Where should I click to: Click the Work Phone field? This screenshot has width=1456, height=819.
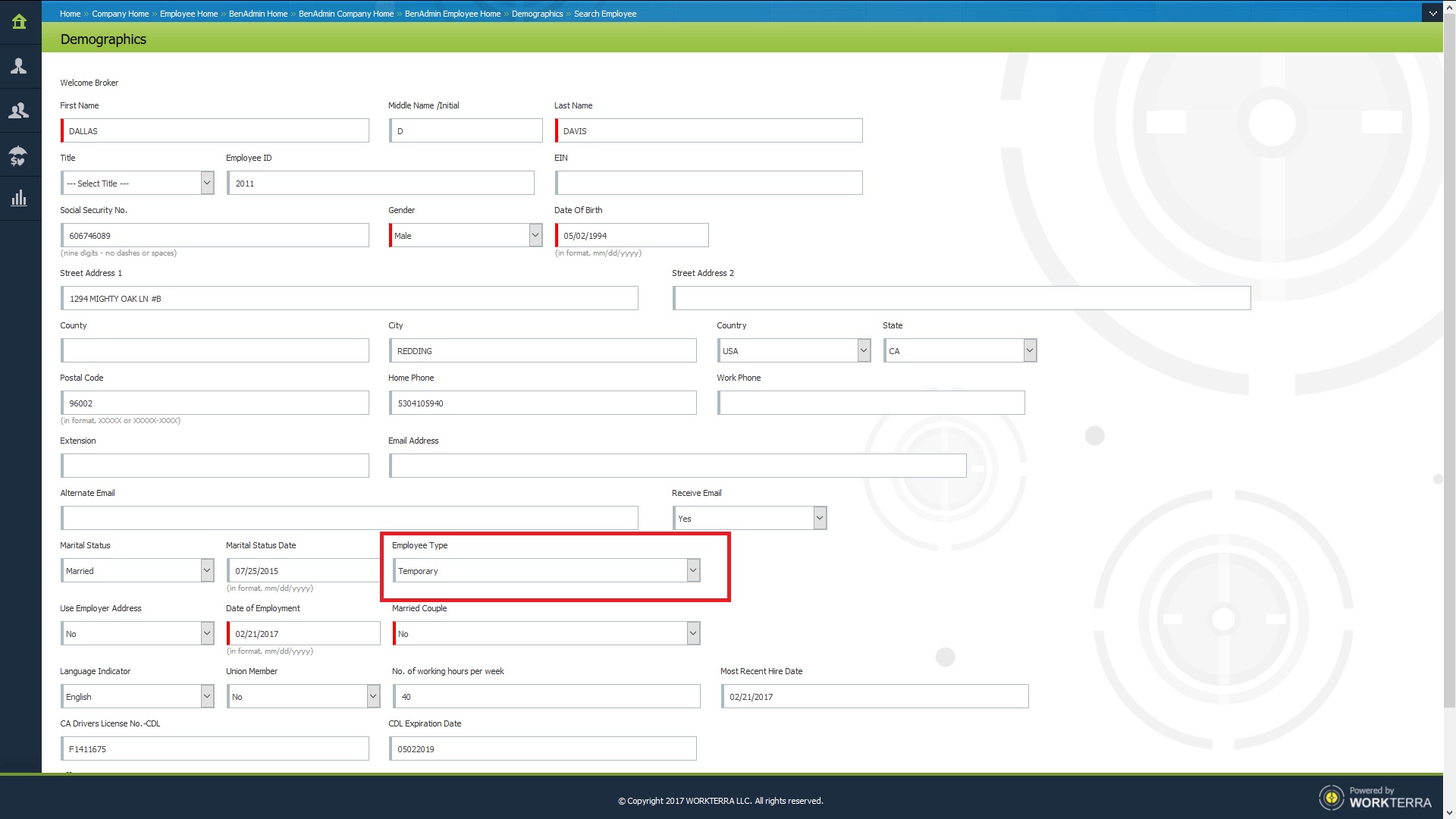(871, 403)
